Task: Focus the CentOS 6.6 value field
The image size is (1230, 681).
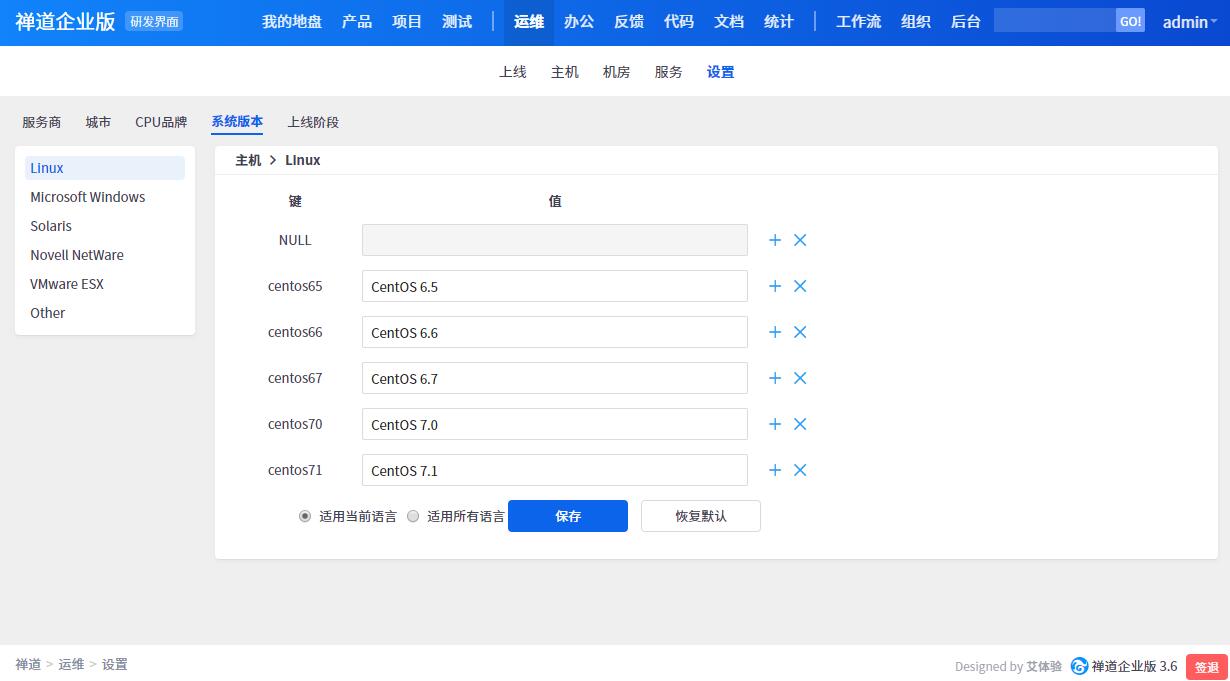Action: (555, 332)
